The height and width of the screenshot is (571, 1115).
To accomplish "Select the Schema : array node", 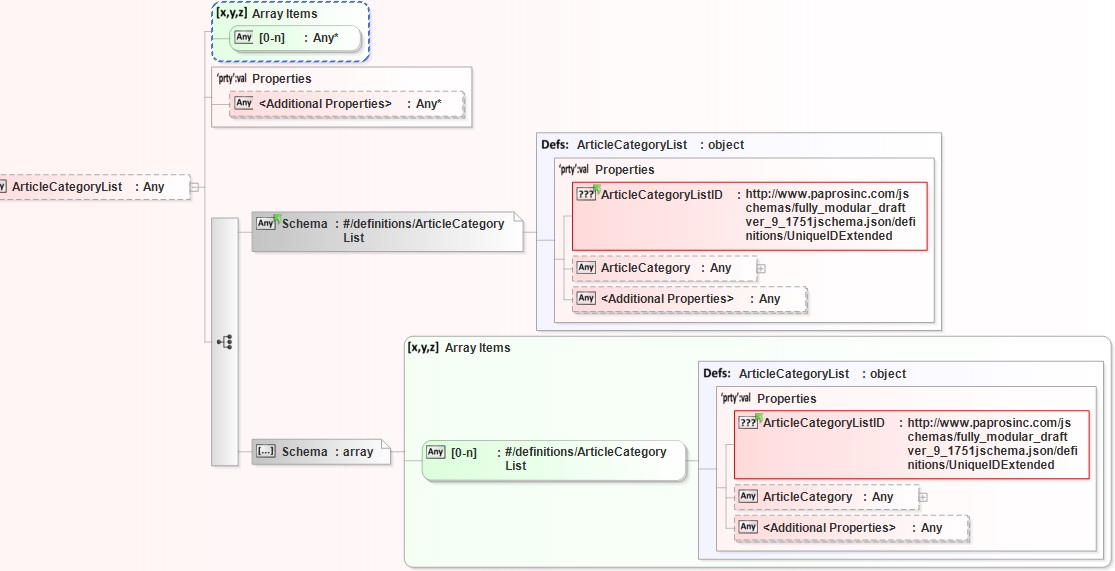I will 327,452.
